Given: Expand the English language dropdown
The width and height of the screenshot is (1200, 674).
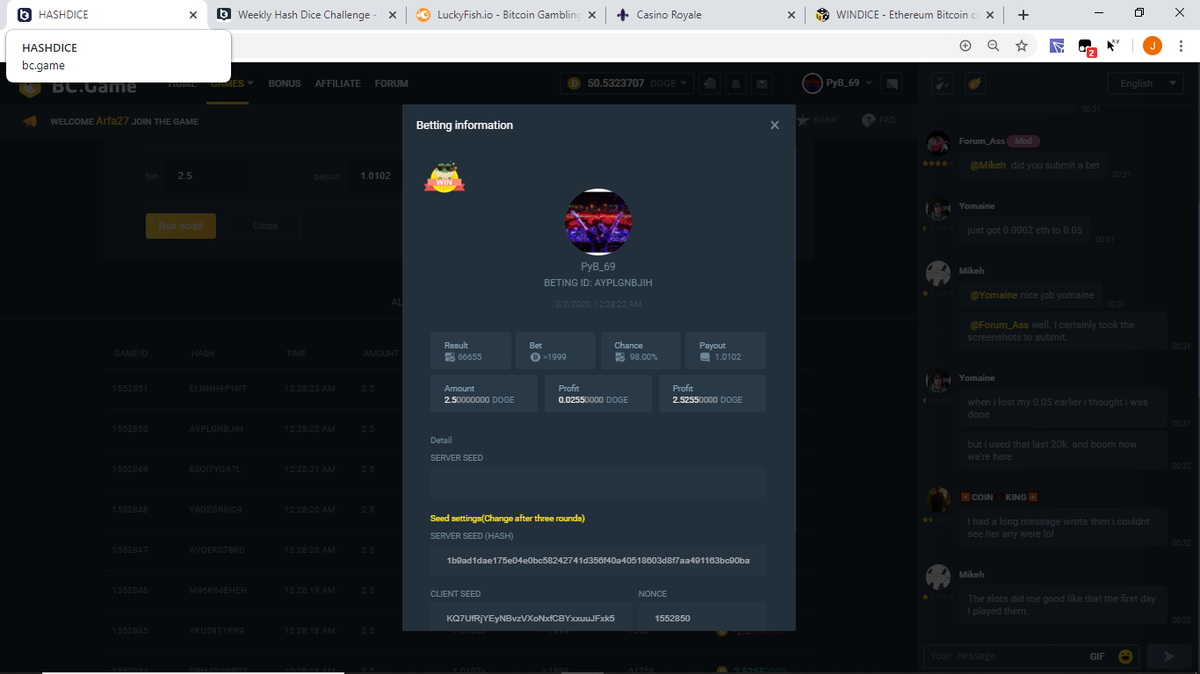Looking at the screenshot, I should (1144, 83).
